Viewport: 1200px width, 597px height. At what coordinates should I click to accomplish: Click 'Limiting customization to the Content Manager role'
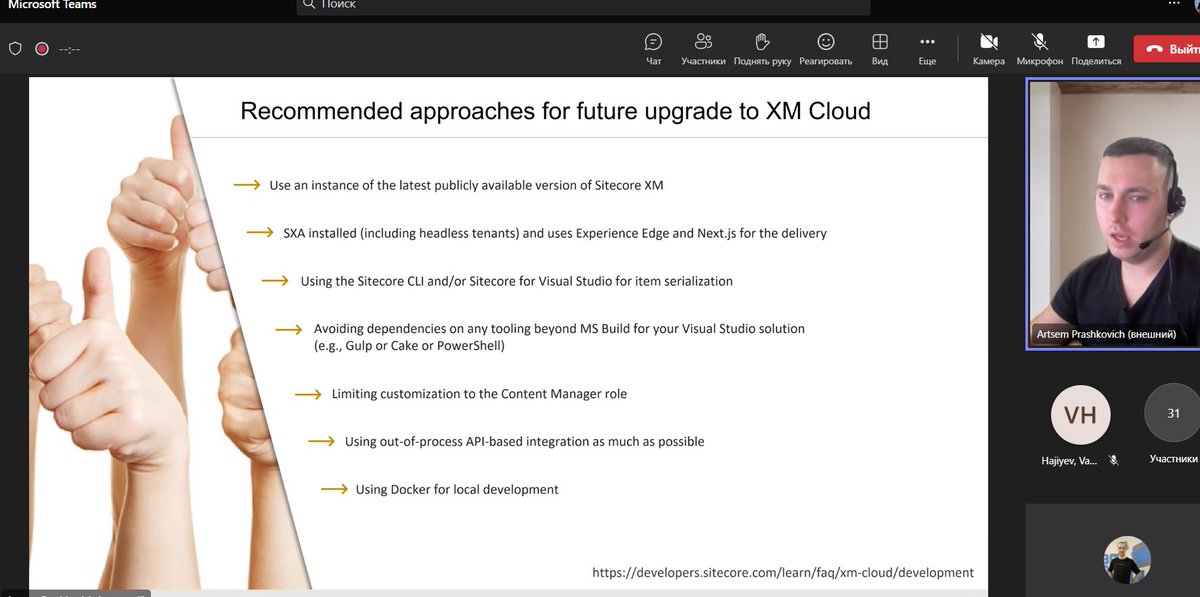click(x=479, y=394)
